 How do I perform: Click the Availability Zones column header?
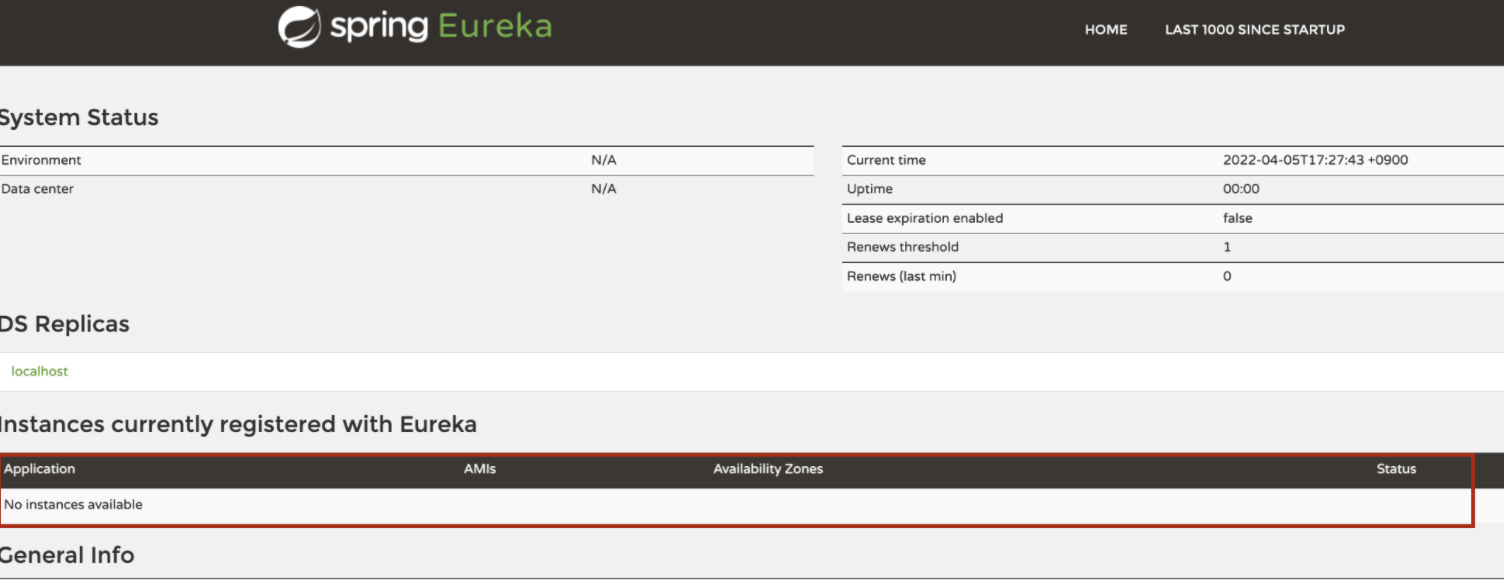click(x=768, y=469)
